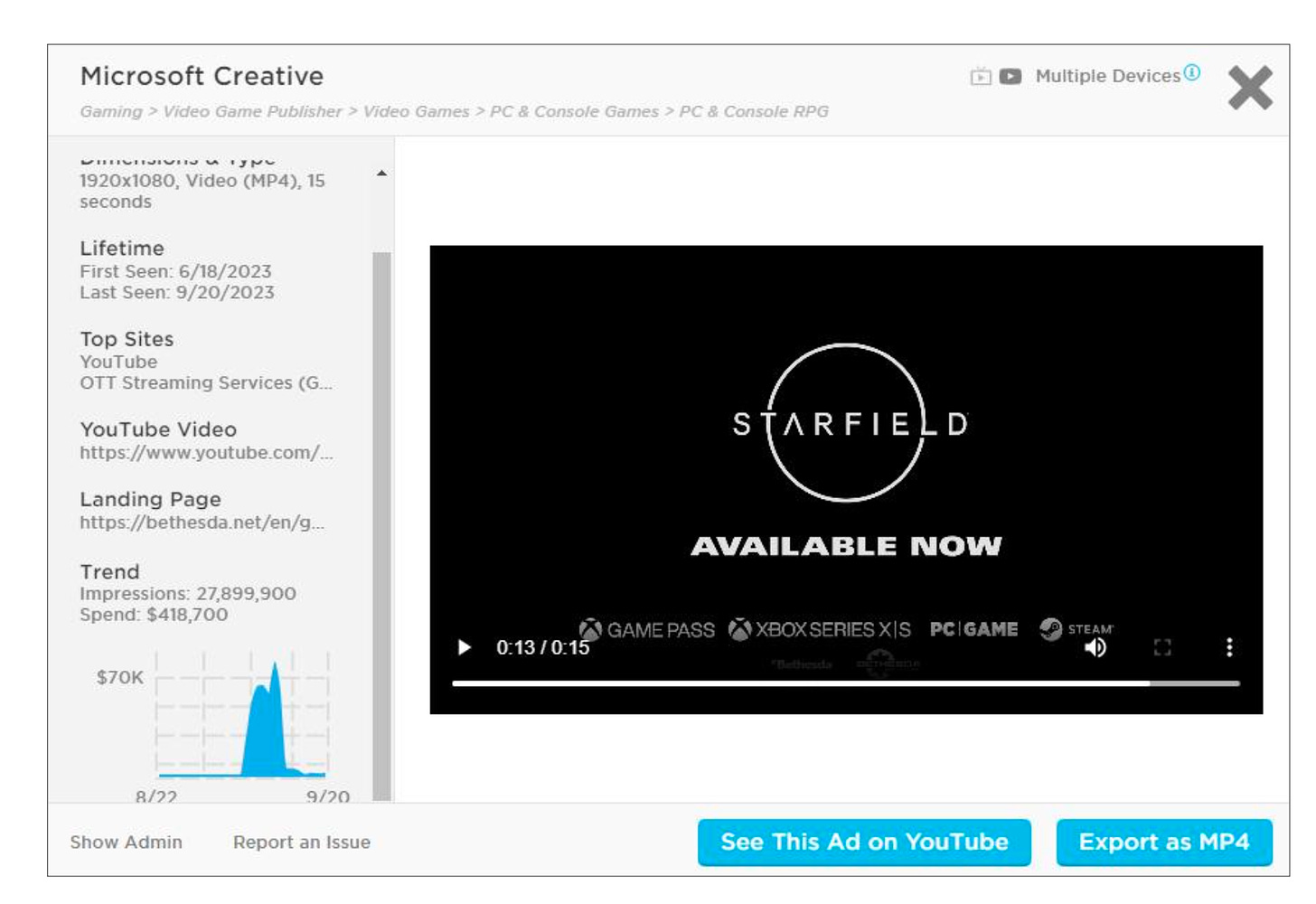
Task: Click the info icon beside Multiple Devices
Action: (x=1192, y=73)
